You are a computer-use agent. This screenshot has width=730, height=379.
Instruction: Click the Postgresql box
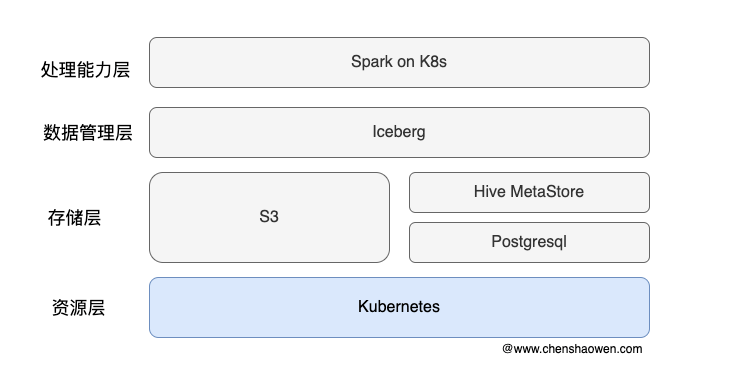pyautogui.click(x=529, y=242)
